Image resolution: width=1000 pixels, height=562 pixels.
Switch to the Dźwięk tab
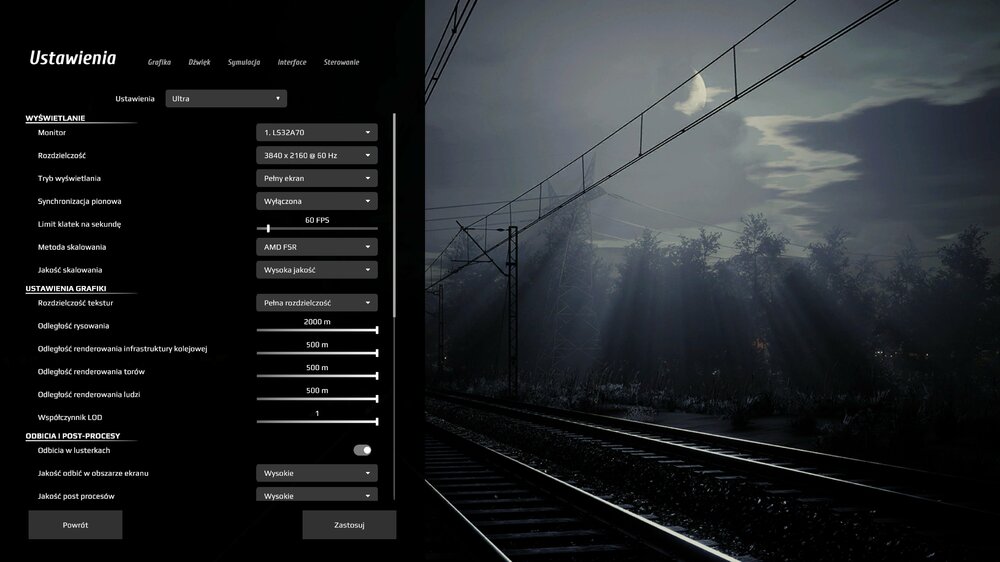(x=199, y=62)
